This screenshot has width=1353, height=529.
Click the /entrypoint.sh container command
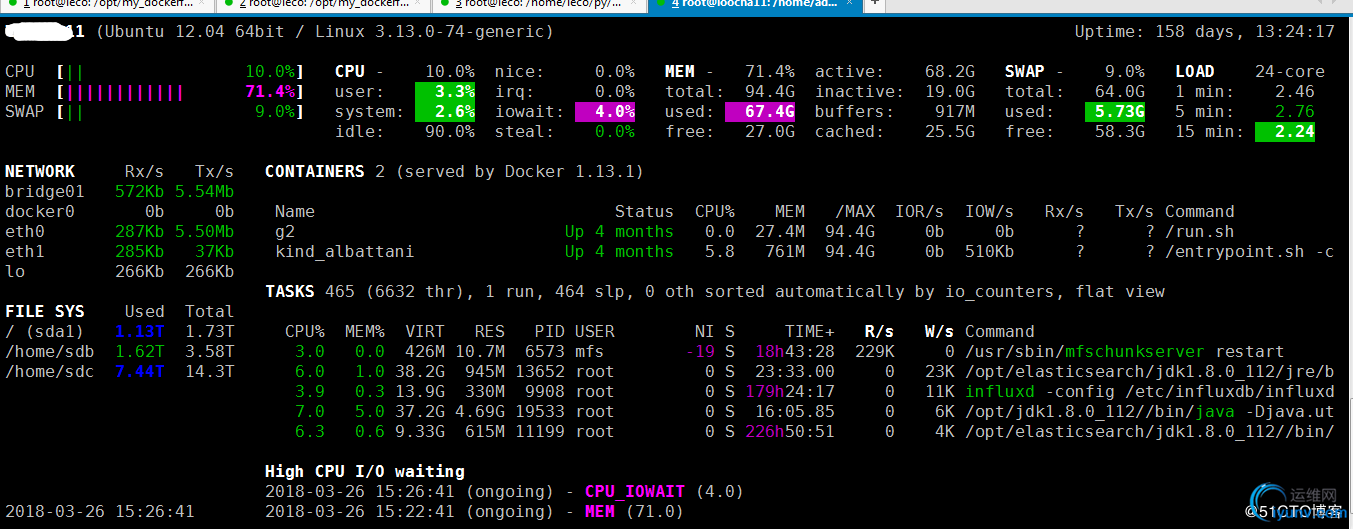pyautogui.click(x=1250, y=252)
